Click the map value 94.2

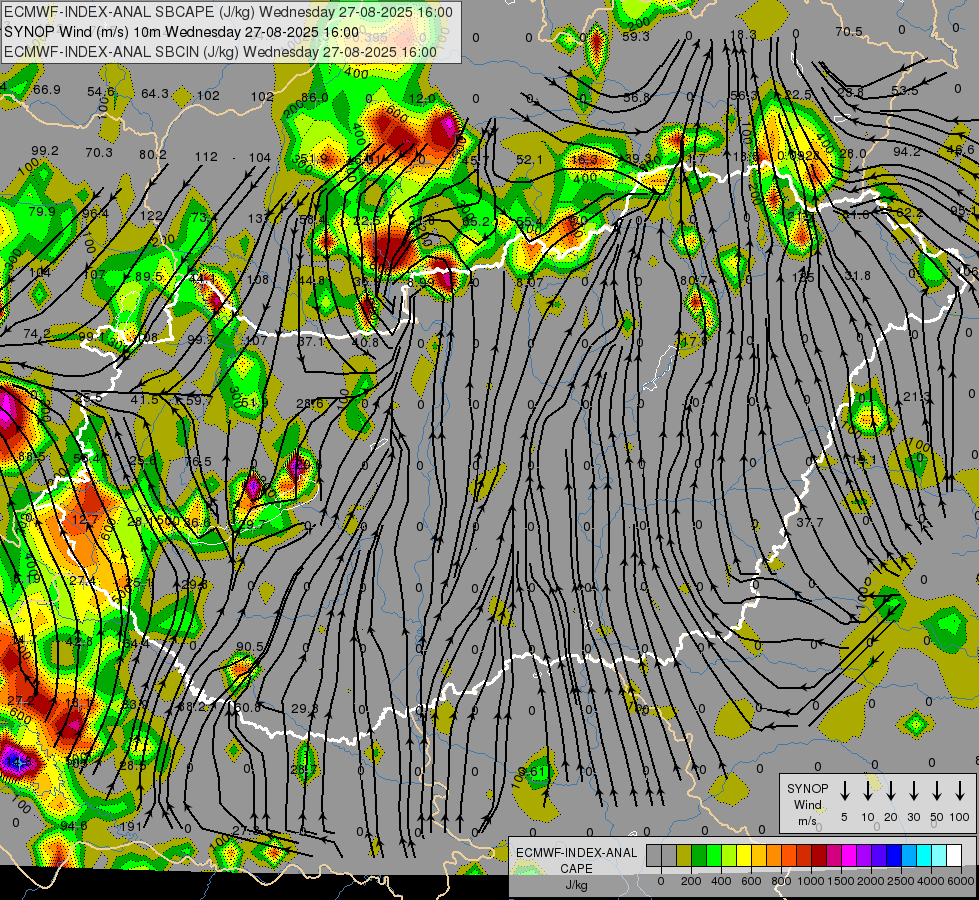point(907,152)
